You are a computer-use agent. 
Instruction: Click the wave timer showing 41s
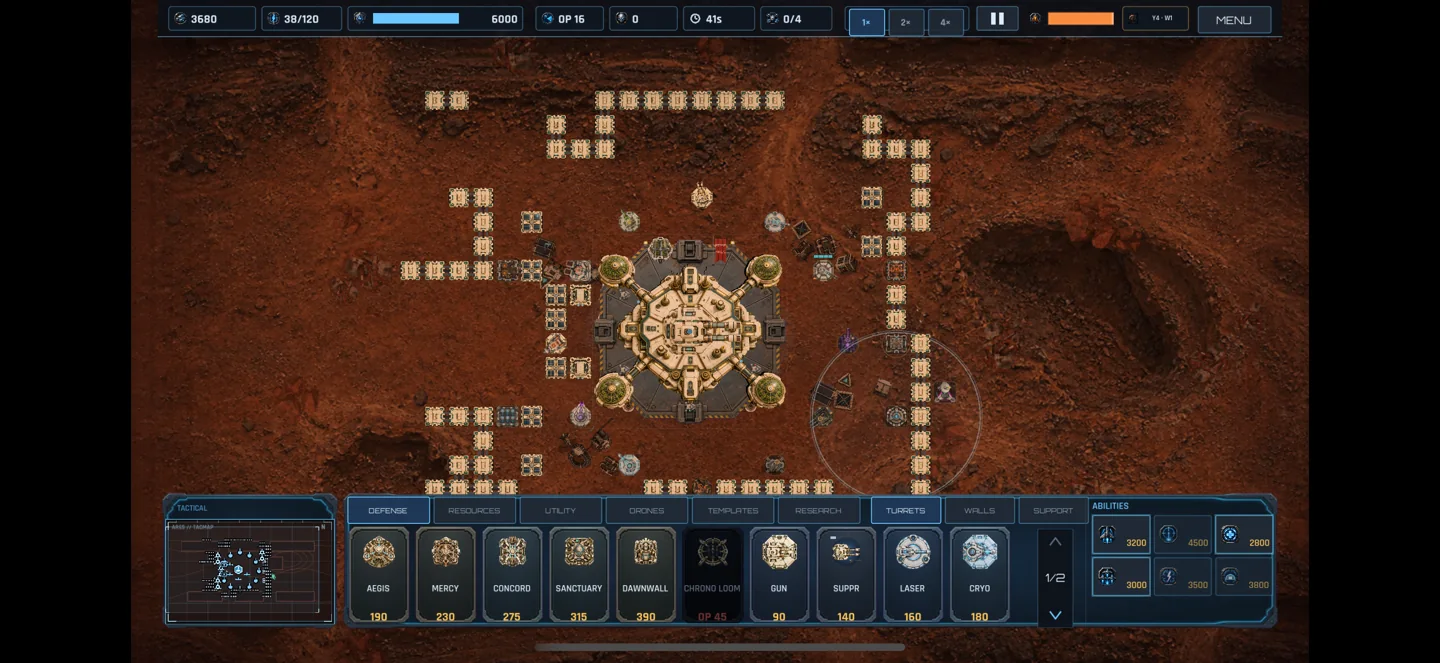tap(719, 19)
